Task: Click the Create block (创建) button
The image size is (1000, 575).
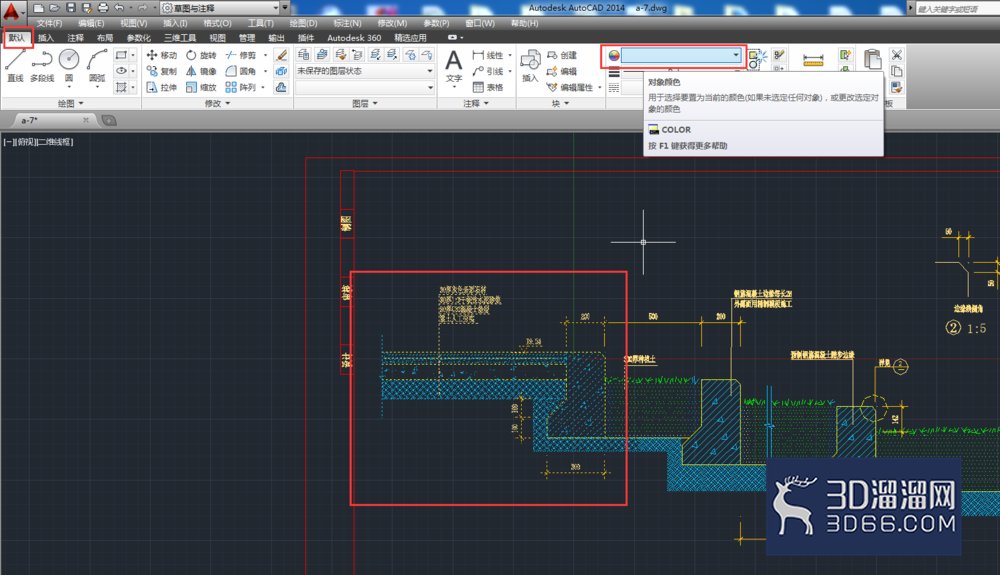Action: click(x=562, y=55)
